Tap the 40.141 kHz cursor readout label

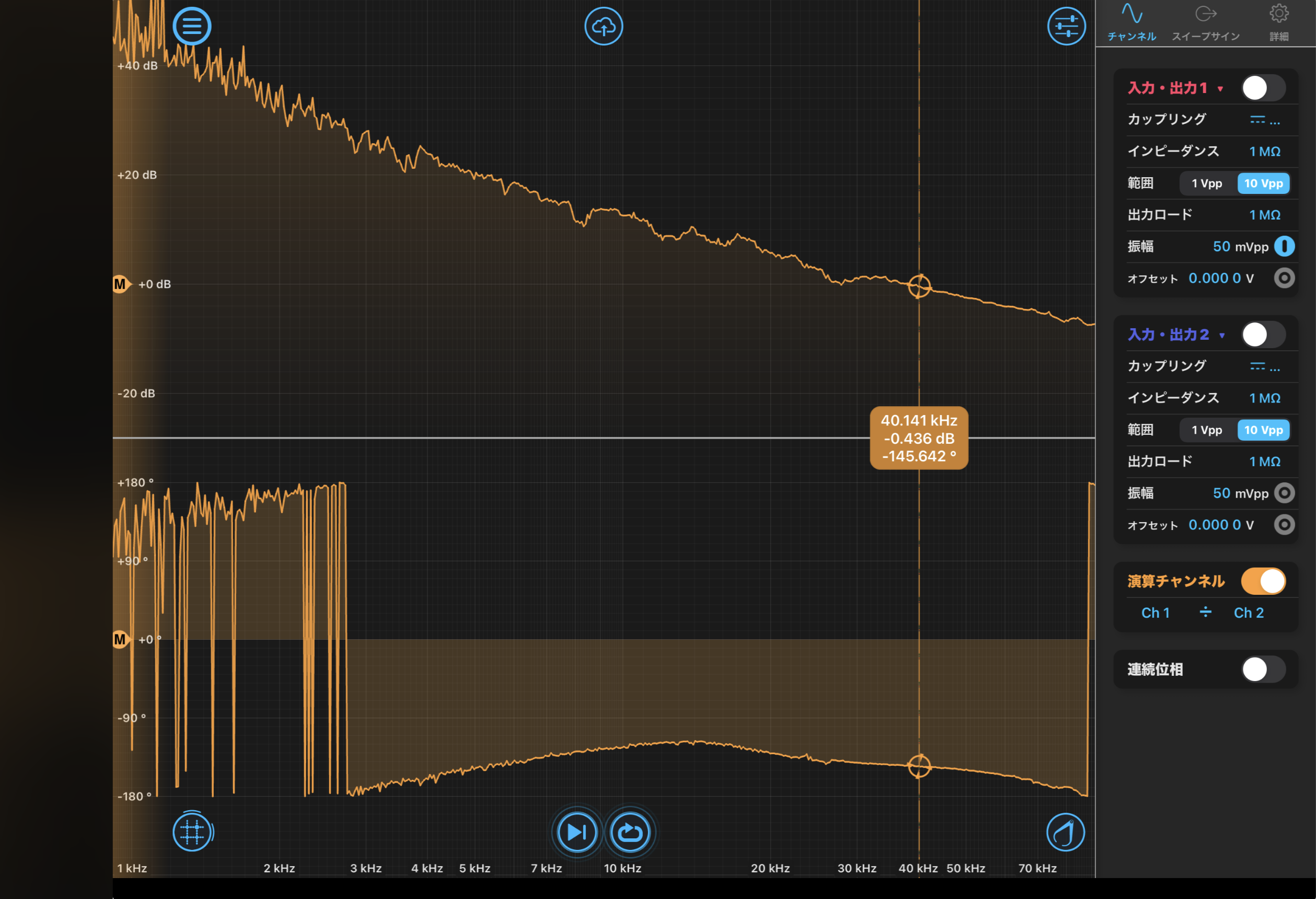click(x=918, y=438)
